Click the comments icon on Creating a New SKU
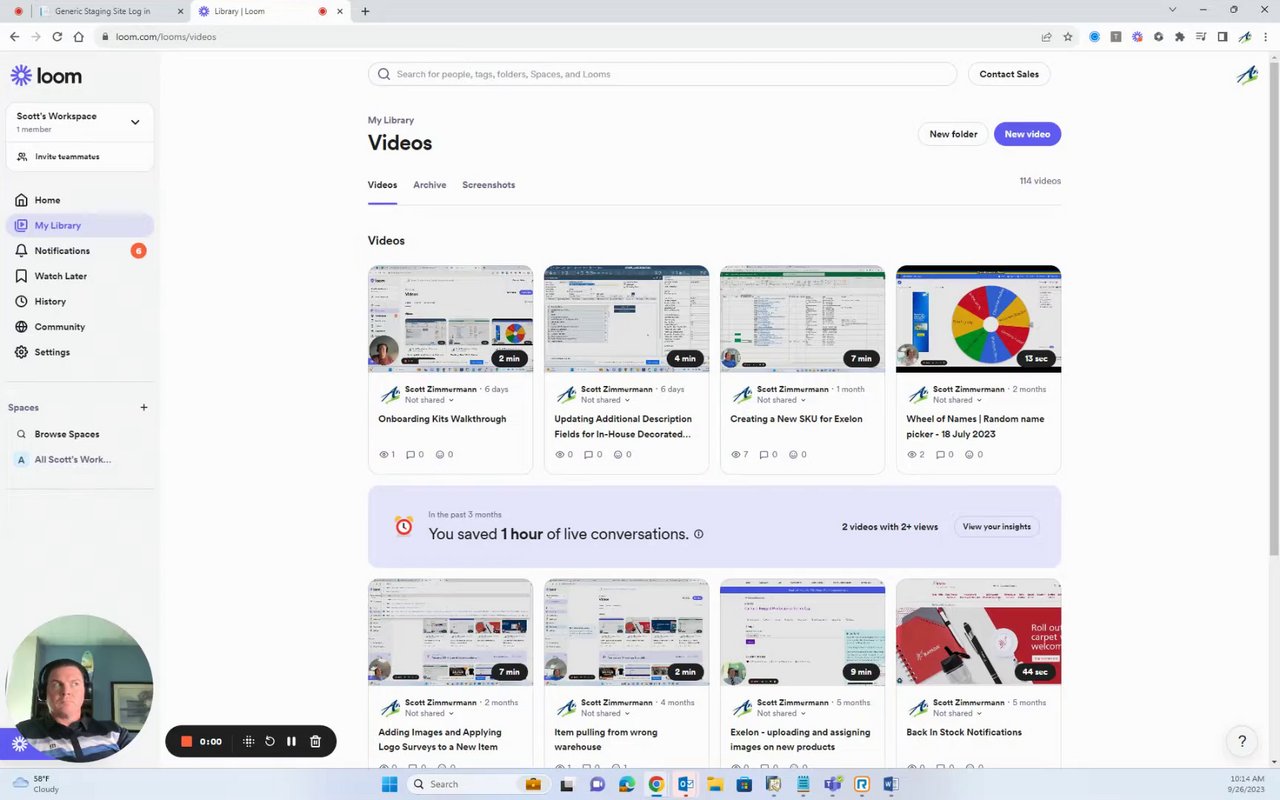 coord(762,454)
